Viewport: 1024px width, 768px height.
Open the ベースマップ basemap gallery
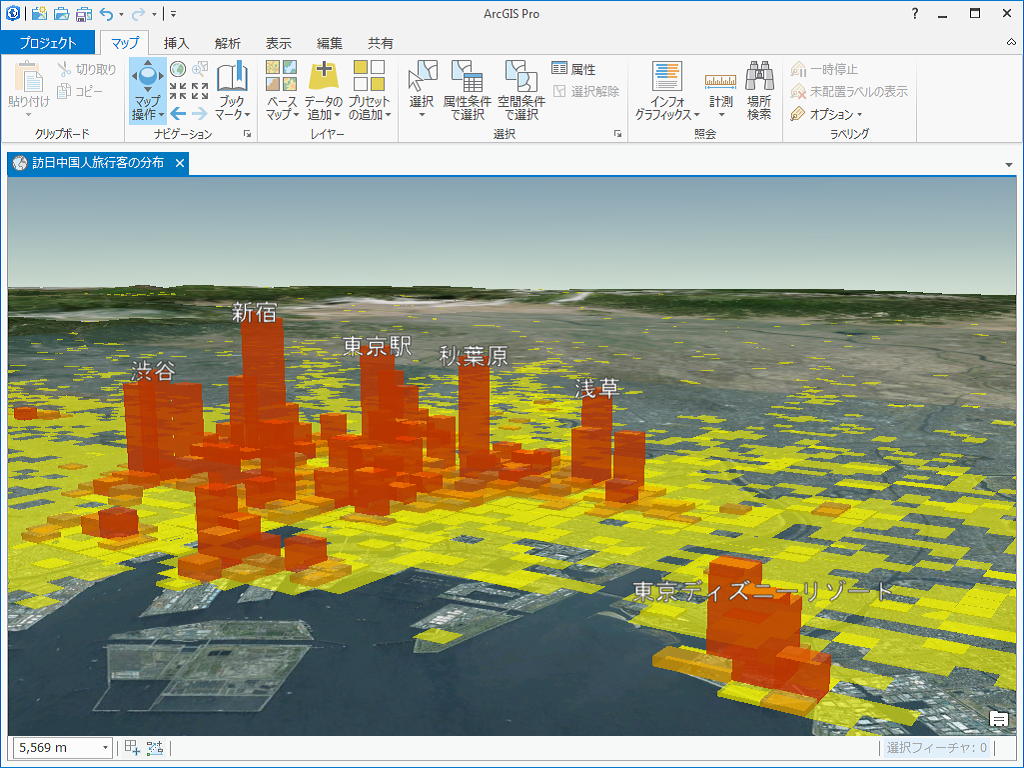tap(281, 91)
